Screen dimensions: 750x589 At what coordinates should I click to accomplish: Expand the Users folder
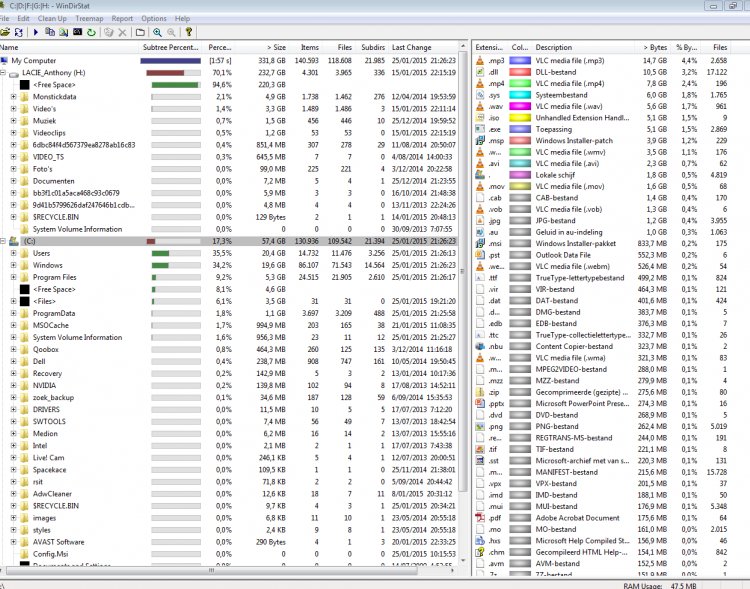13,253
